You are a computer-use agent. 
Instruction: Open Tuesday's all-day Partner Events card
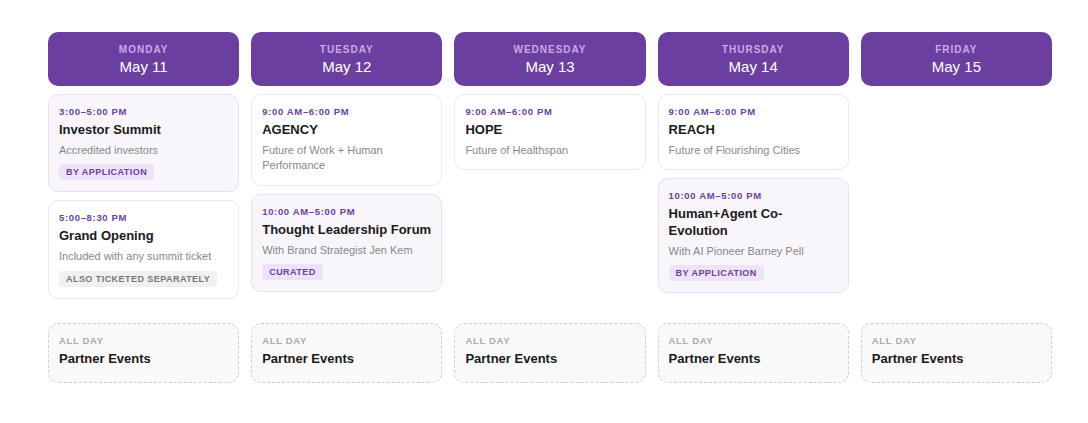[346, 352]
